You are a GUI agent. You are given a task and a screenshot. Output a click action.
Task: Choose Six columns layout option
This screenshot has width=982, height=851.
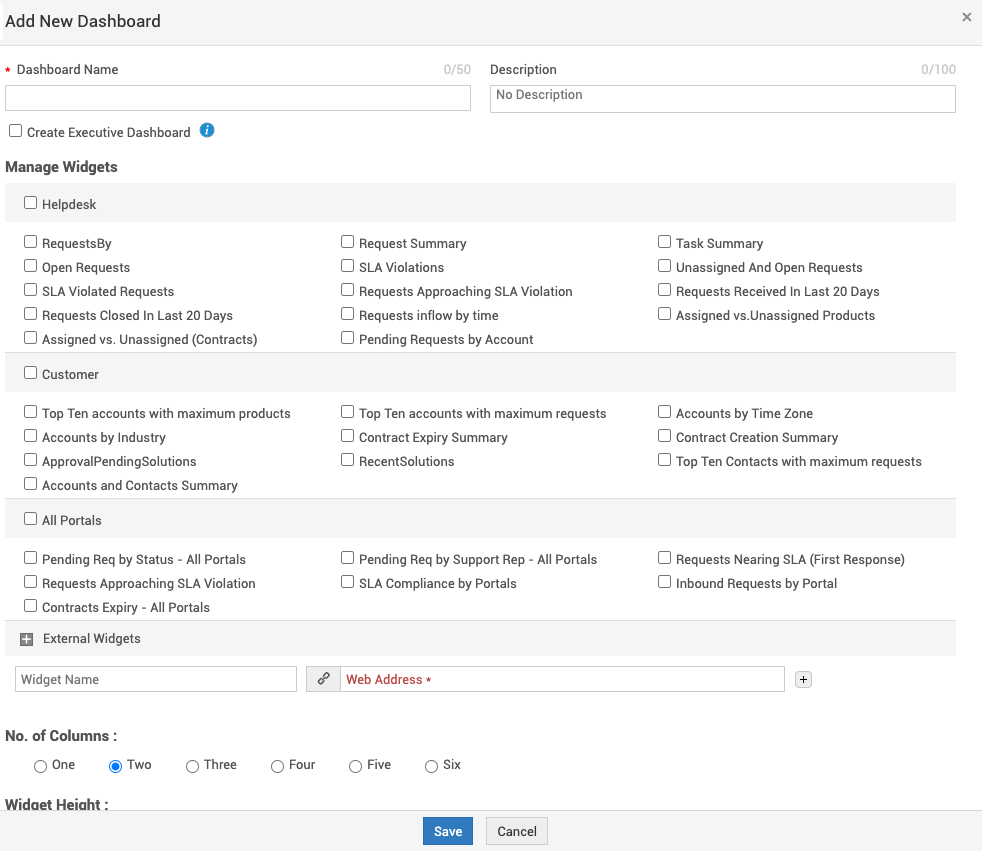[x=431, y=766]
